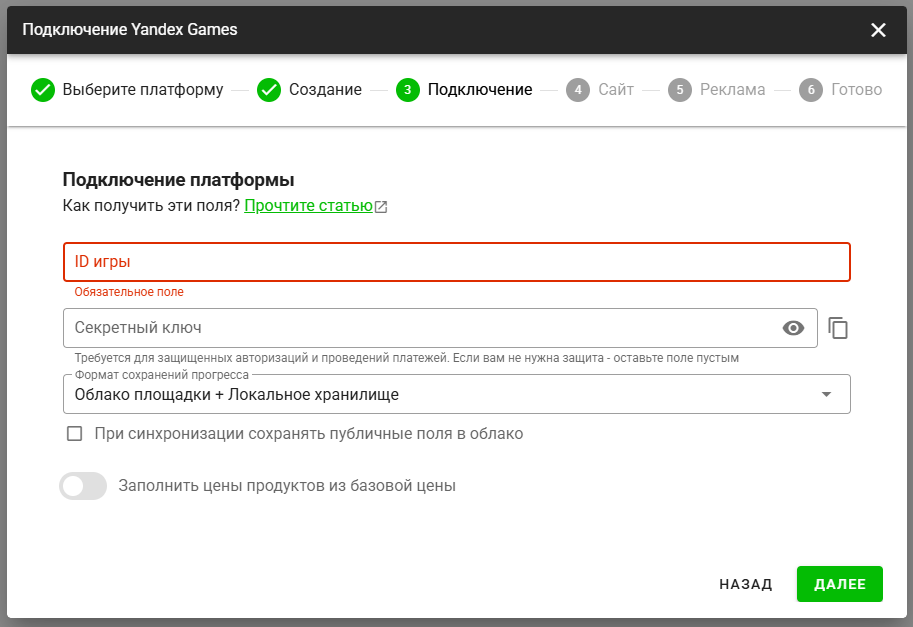The height and width of the screenshot is (627, 913).
Task: Select step 3 Подключение in the stepper
Action: 464,90
